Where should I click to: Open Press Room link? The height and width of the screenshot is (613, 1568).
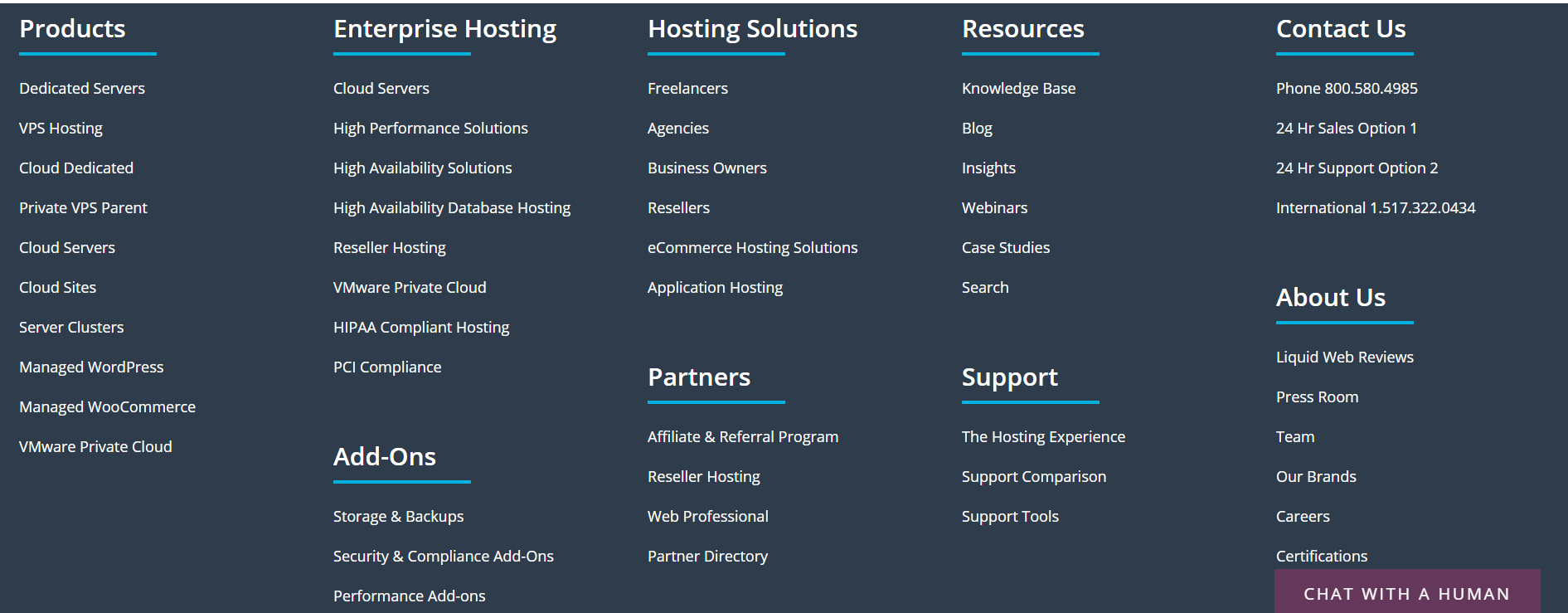pyautogui.click(x=1317, y=397)
